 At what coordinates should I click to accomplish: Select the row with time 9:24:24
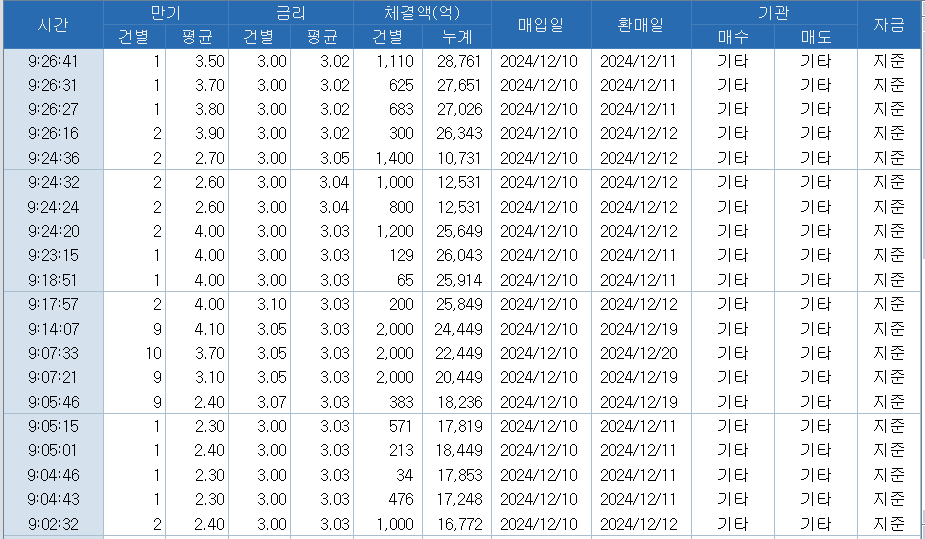(x=462, y=207)
